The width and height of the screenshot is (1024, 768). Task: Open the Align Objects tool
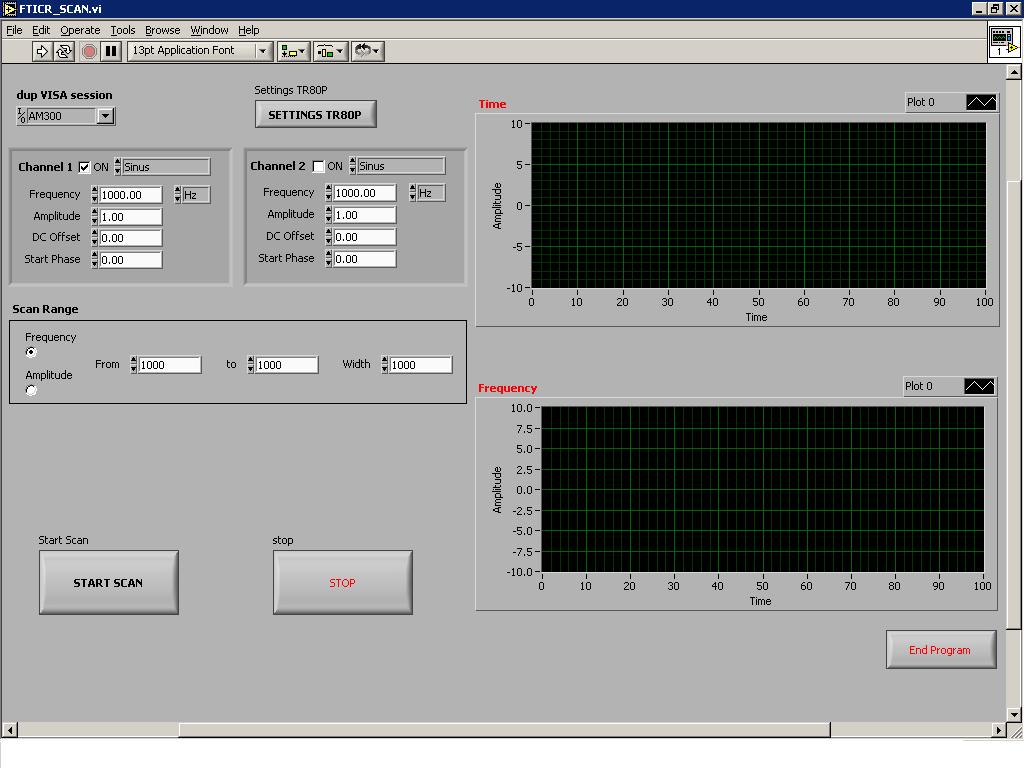(293, 51)
